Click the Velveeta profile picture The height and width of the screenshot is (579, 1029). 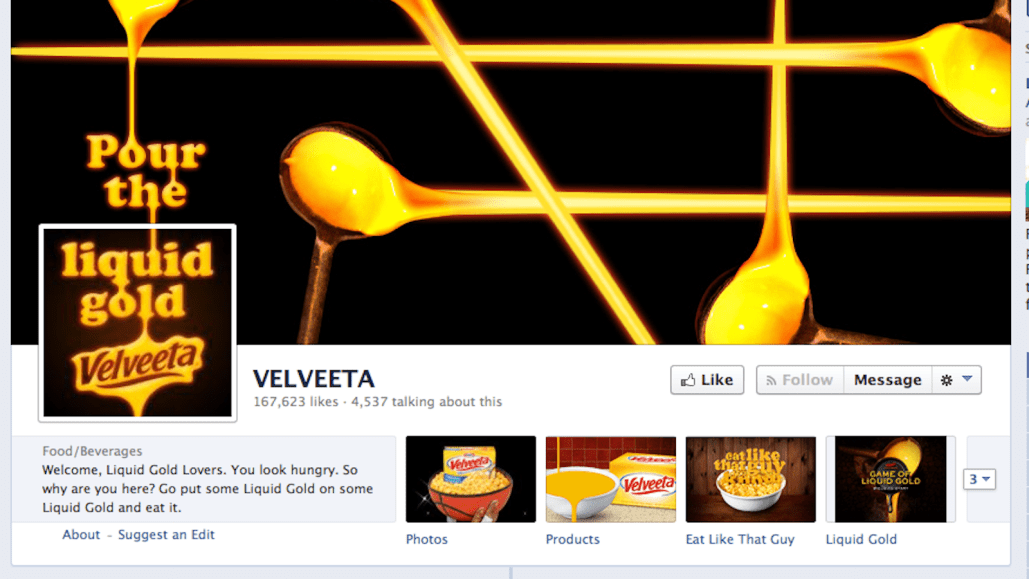pyautogui.click(x=138, y=322)
